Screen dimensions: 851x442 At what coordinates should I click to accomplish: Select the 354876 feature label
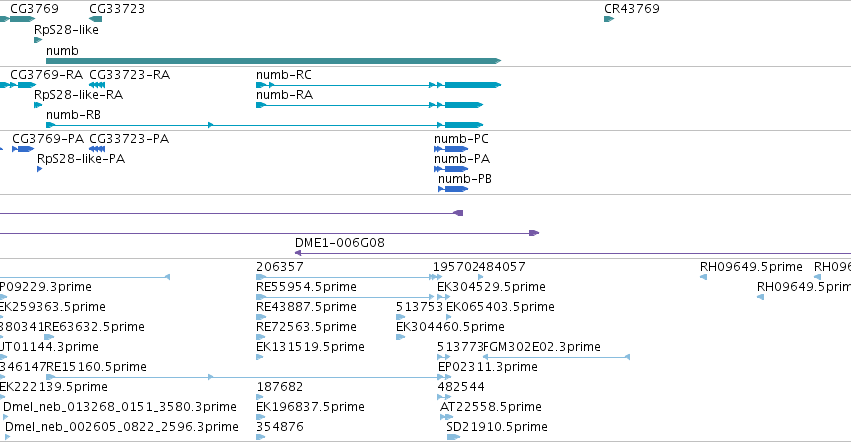280,427
